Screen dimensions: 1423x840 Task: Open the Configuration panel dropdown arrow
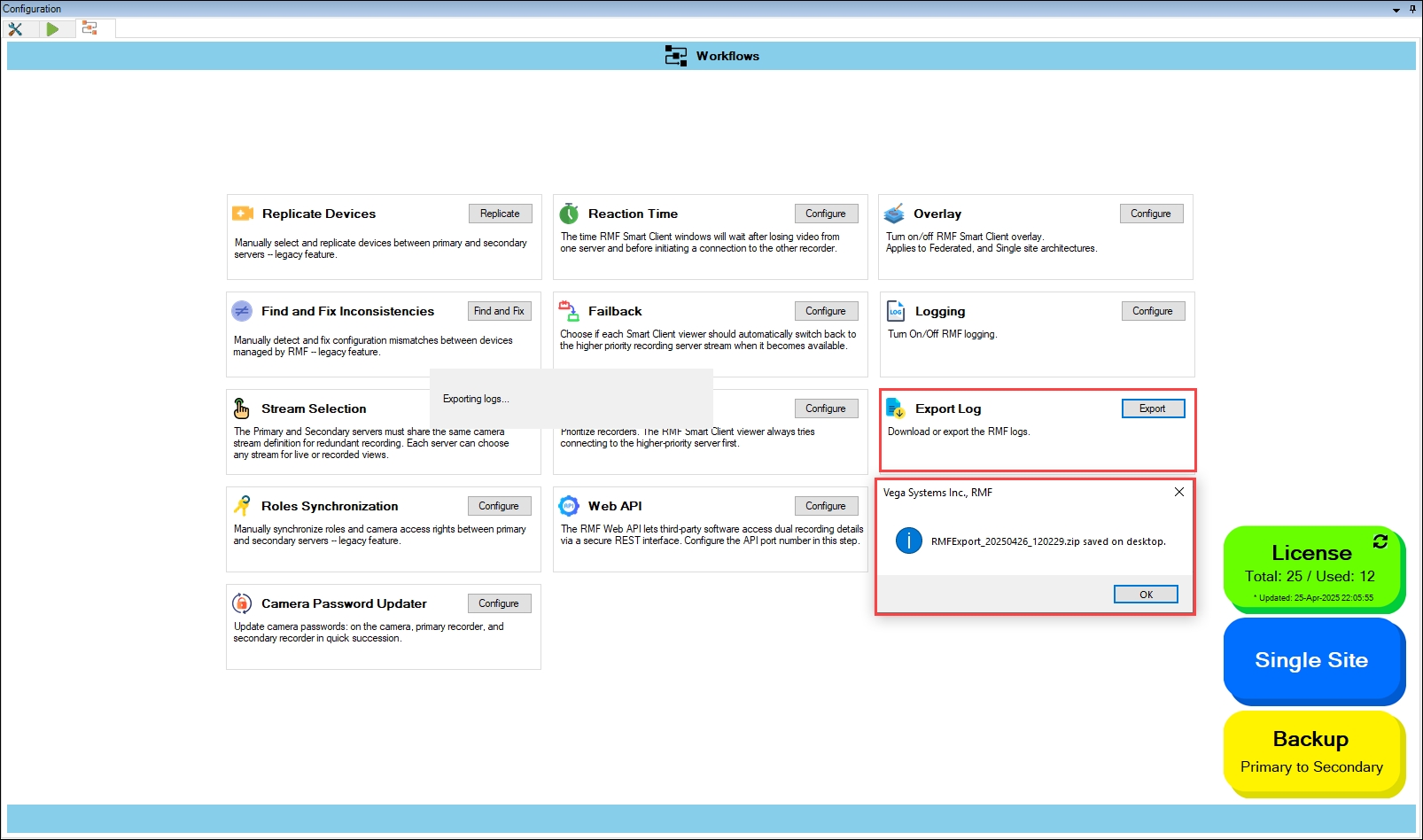tap(1396, 10)
